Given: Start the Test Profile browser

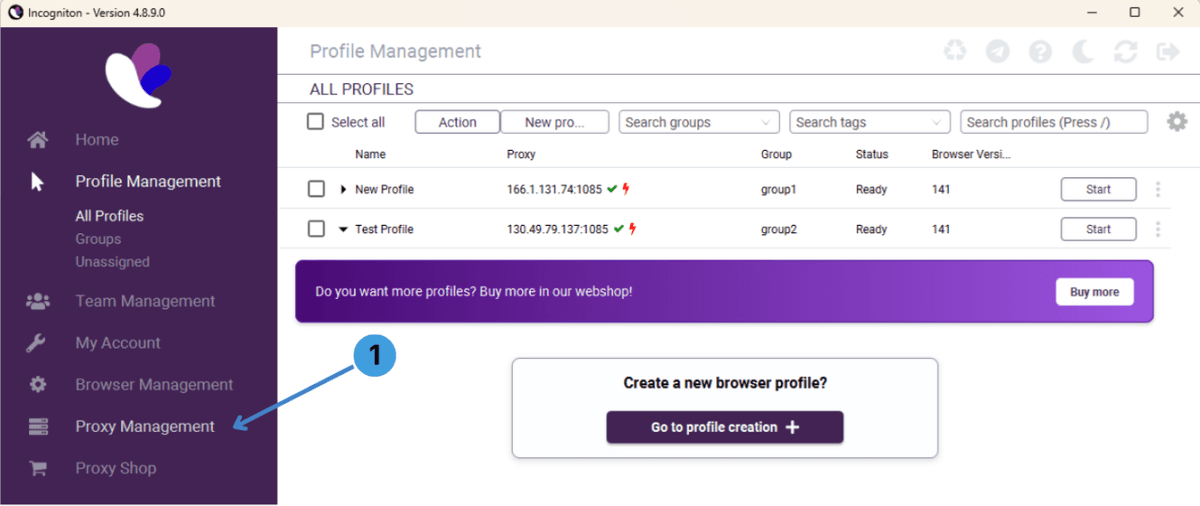Looking at the screenshot, I should [x=1098, y=229].
